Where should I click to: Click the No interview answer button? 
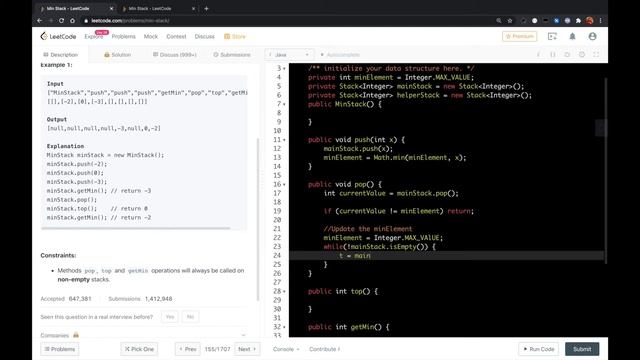click(x=190, y=317)
